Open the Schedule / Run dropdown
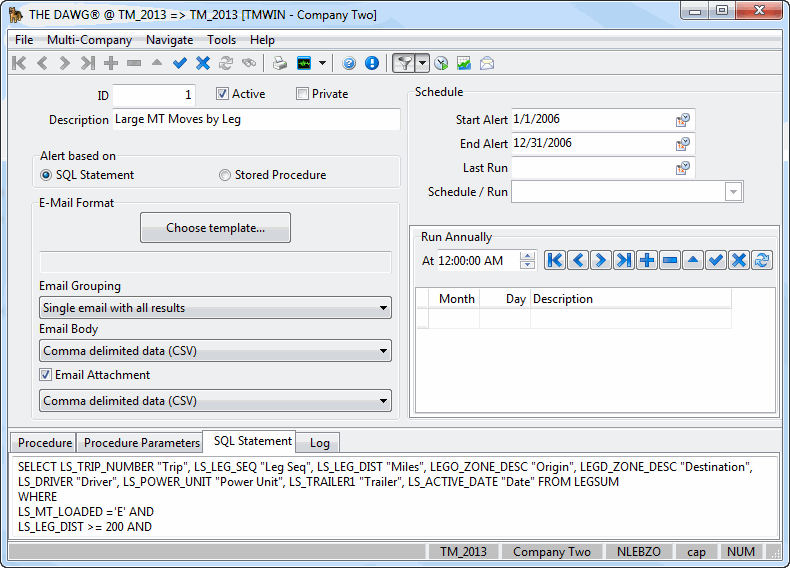 733,192
